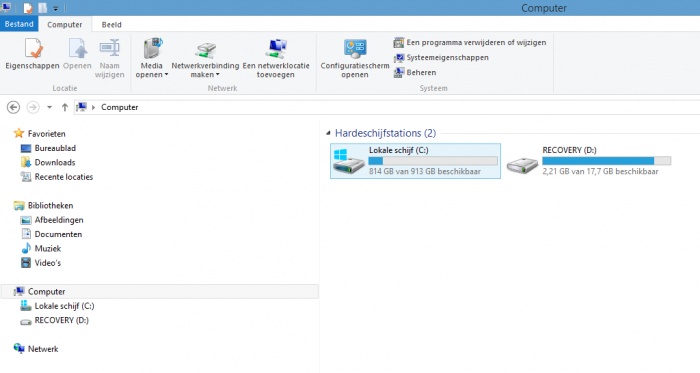Open the Bestand menu
Image resolution: width=700 pixels, height=373 pixels.
point(19,24)
